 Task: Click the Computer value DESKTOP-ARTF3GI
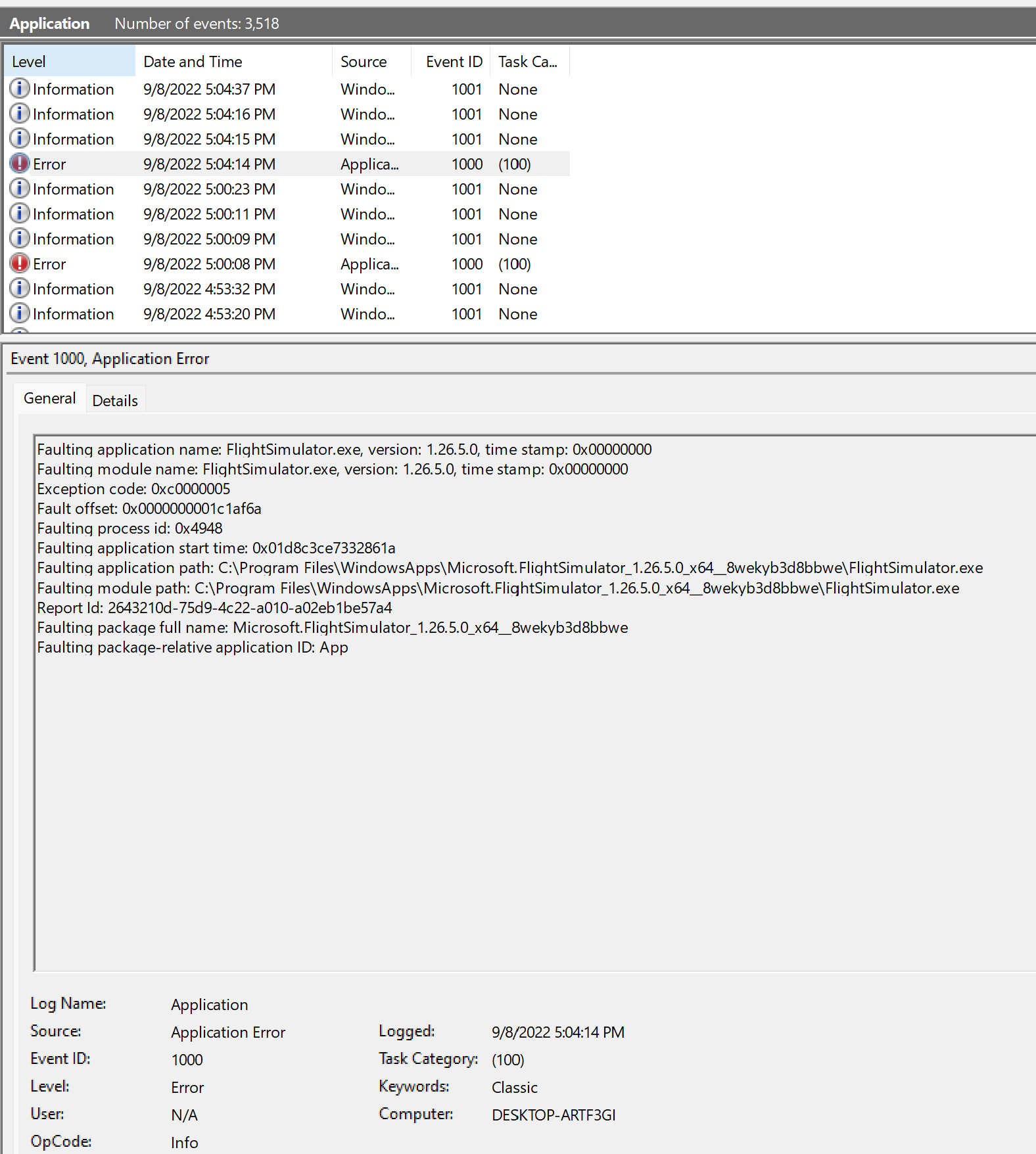553,1115
